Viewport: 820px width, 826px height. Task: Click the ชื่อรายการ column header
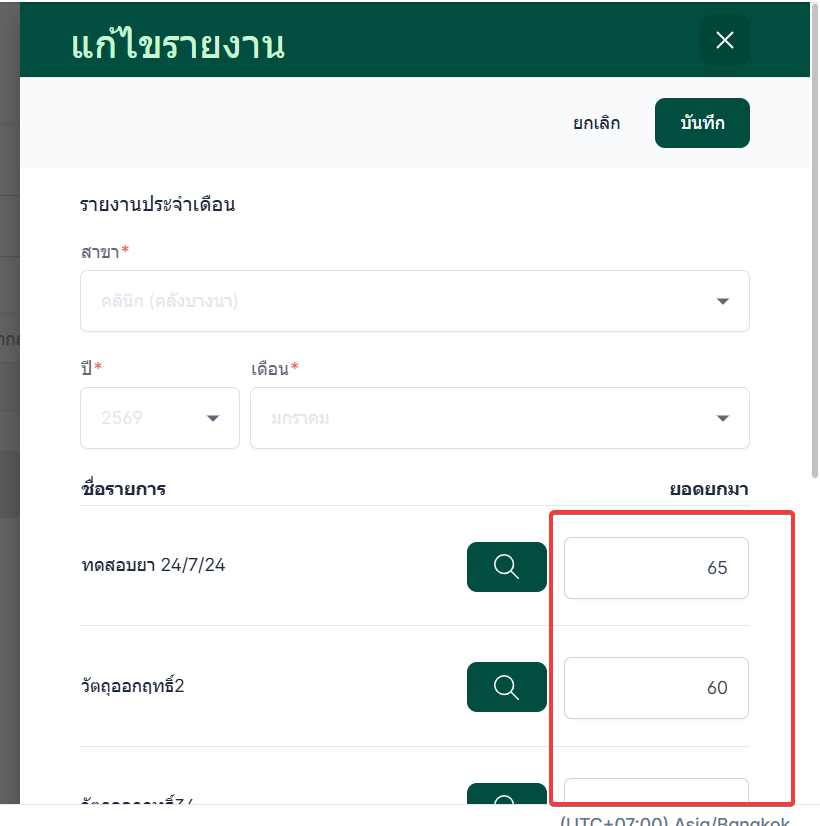pos(123,489)
